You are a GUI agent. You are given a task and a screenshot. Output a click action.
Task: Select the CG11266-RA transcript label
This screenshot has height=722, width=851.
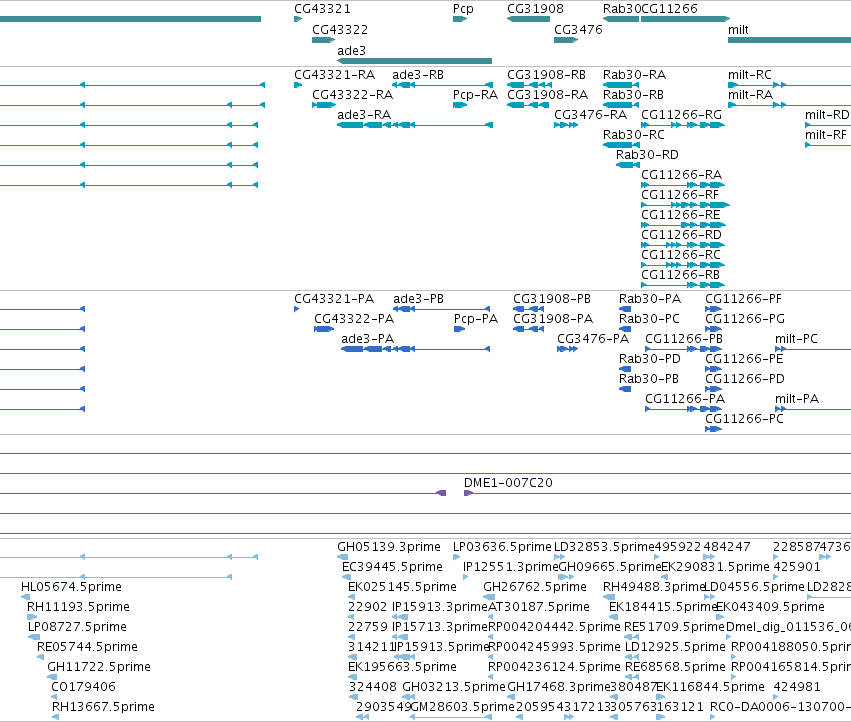click(x=682, y=175)
